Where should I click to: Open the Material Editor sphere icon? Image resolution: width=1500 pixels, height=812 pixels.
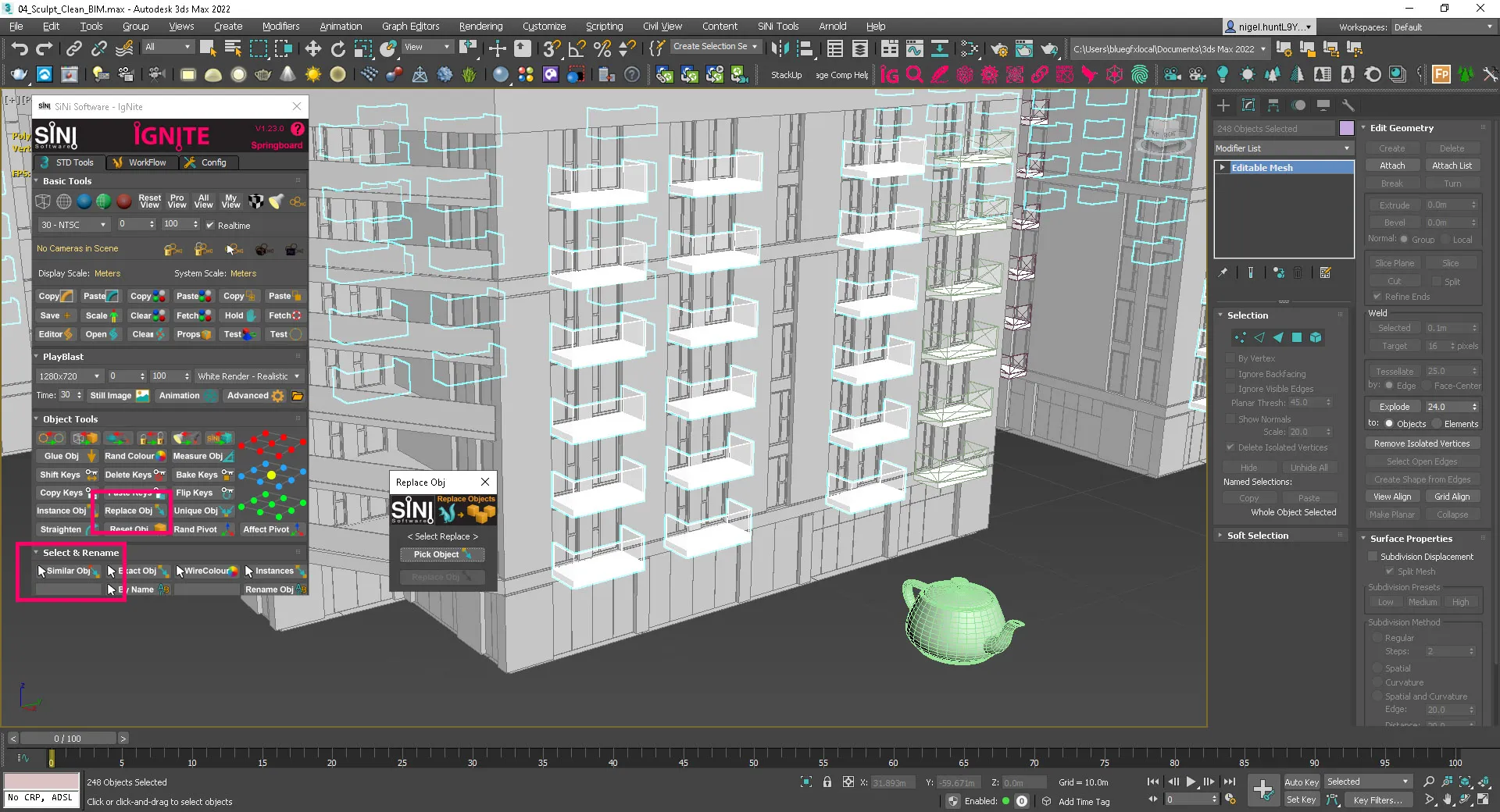point(501,75)
